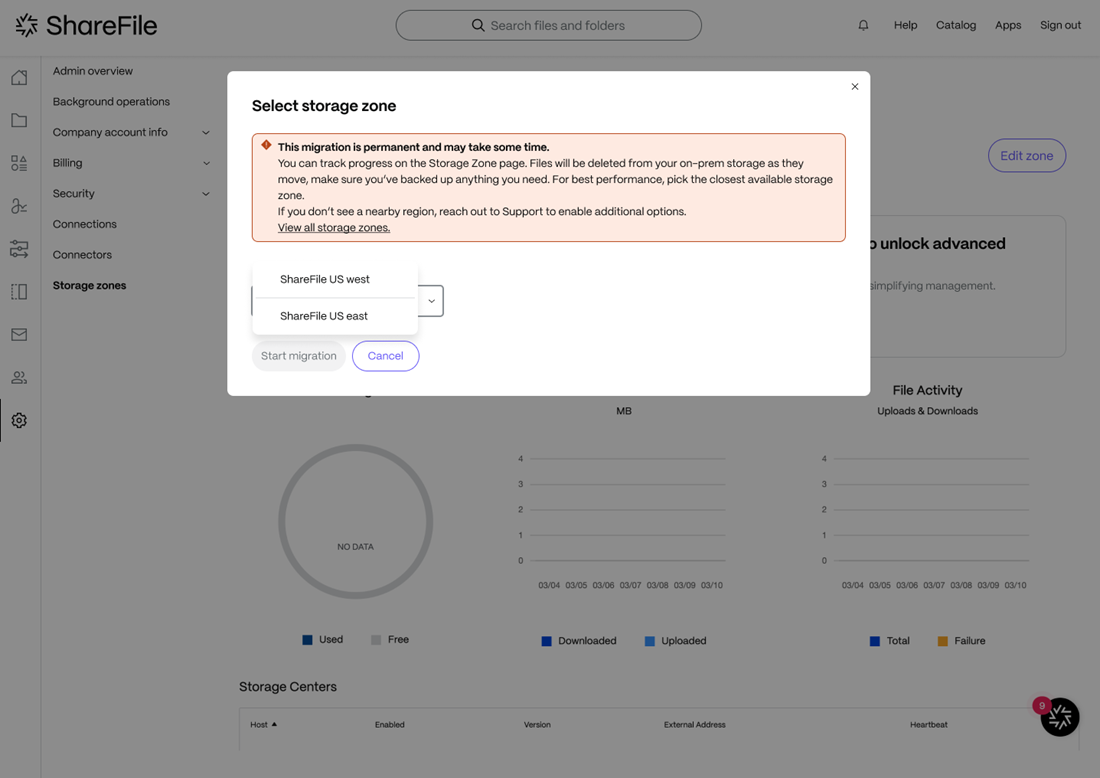Follow the View all storage zones link
The width and height of the screenshot is (1100, 778).
click(x=334, y=227)
